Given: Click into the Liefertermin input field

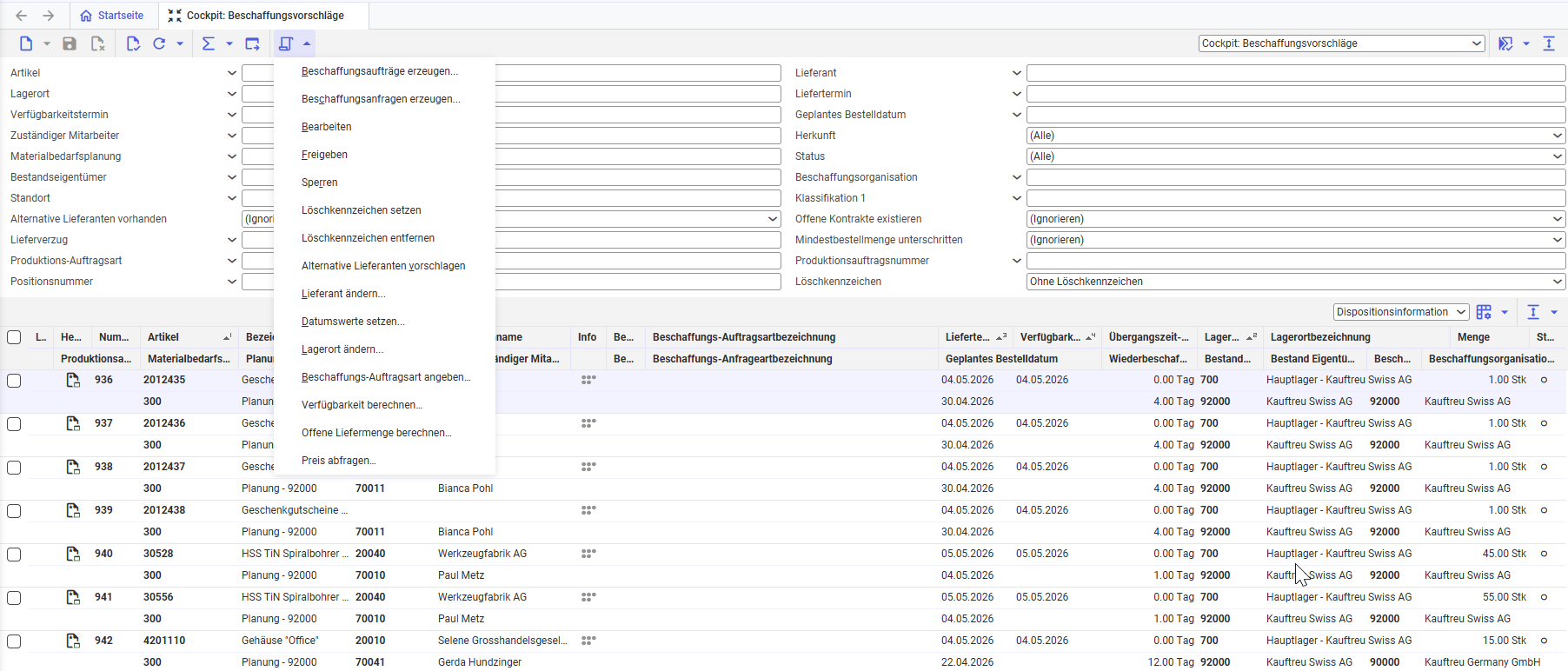Looking at the screenshot, I should click(1295, 94).
